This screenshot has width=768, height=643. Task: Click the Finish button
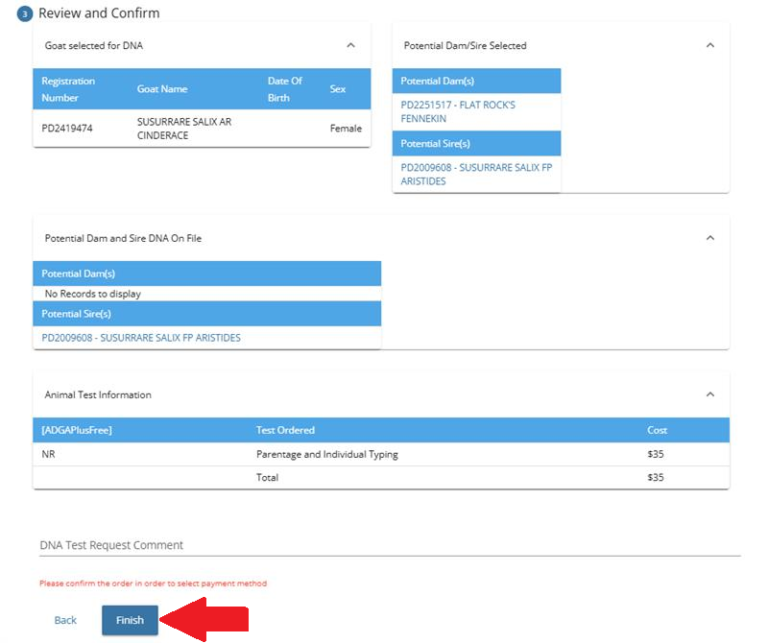pyautogui.click(x=129, y=620)
